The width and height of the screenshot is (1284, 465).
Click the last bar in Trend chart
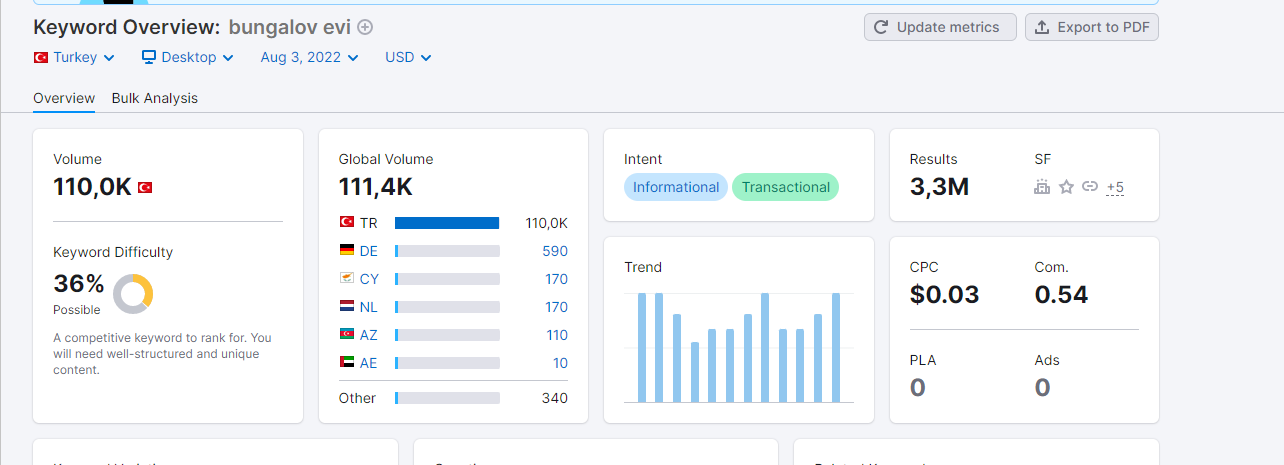836,347
